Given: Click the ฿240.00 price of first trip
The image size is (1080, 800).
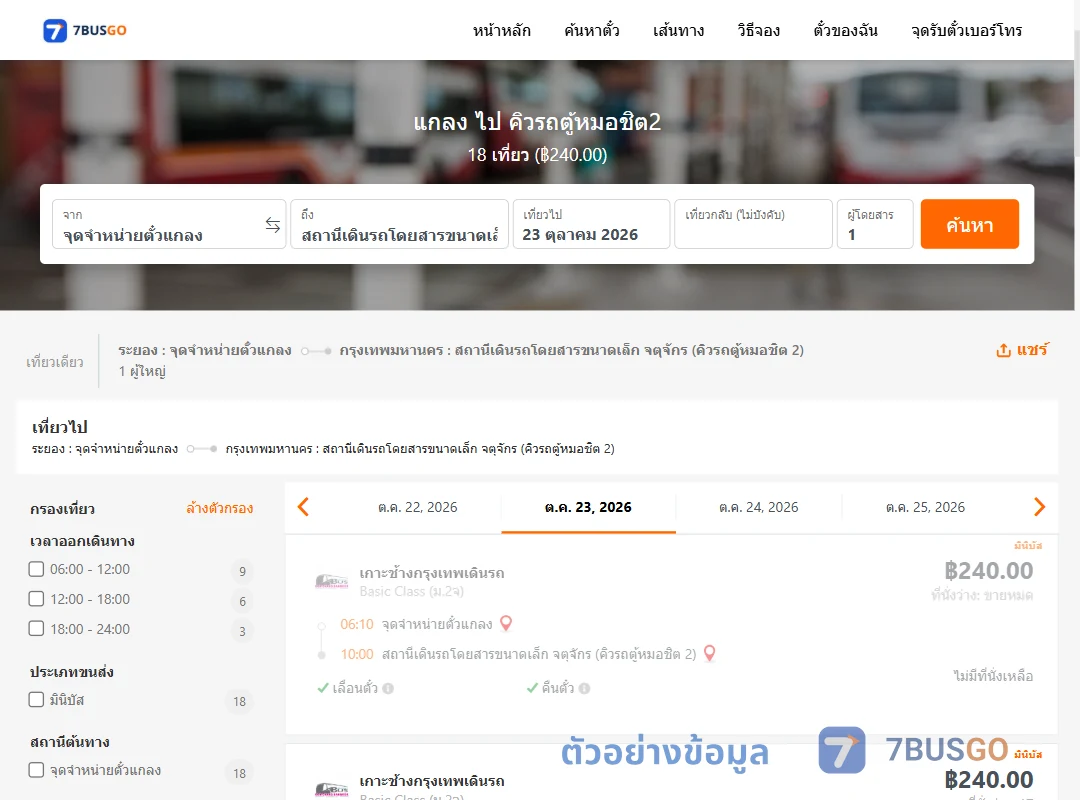Looking at the screenshot, I should (988, 571).
